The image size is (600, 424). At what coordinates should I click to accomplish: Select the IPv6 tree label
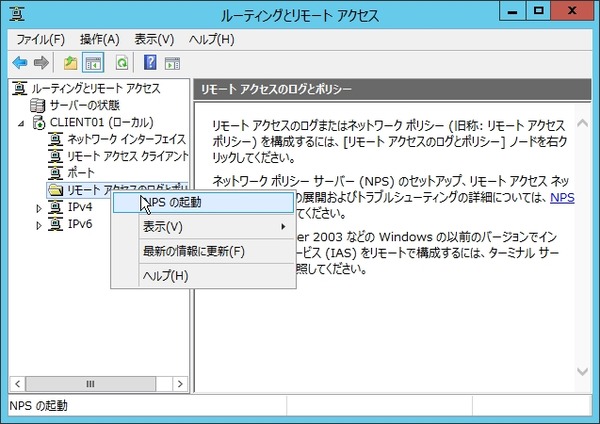[x=80, y=224]
